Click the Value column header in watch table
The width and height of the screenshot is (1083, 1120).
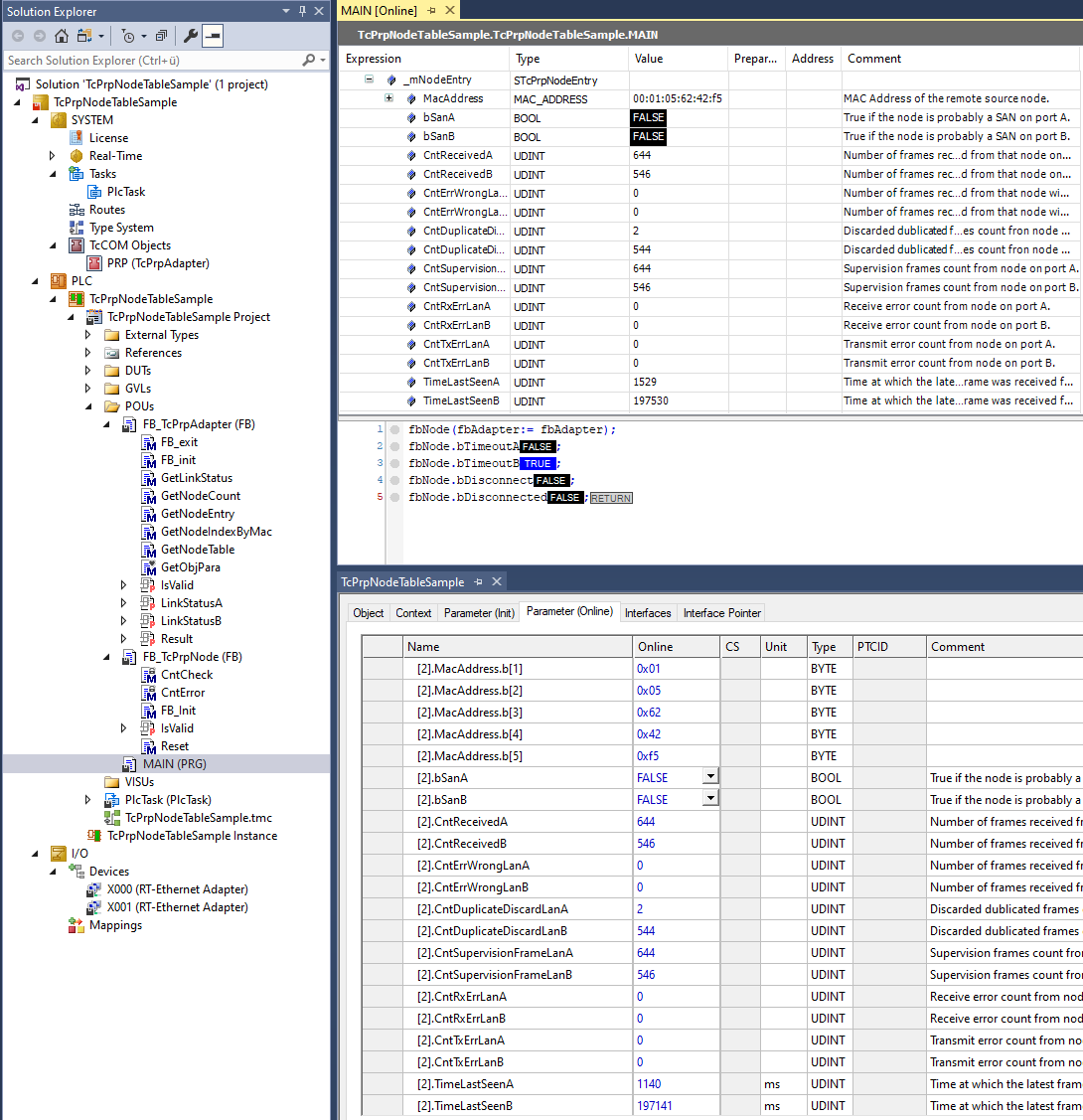click(678, 59)
